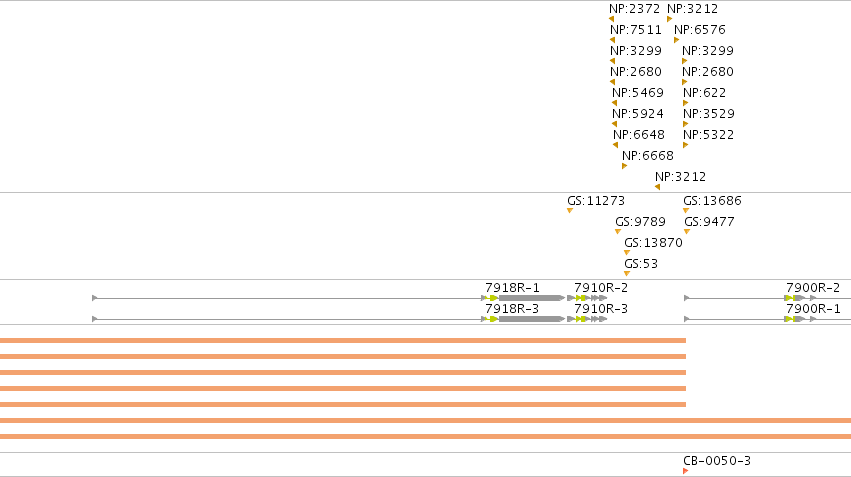Click the triangle marker under NP:6668
851x477 pixels.
pyautogui.click(x=625, y=166)
